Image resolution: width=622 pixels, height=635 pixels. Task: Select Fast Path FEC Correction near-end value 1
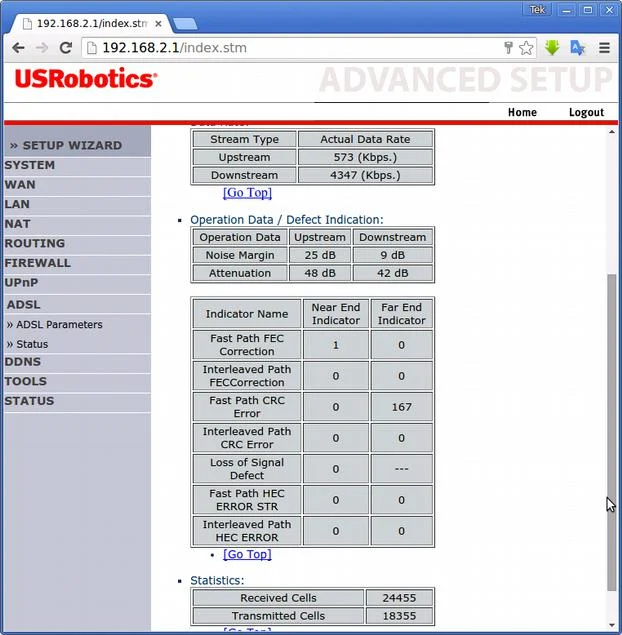pyautogui.click(x=336, y=345)
